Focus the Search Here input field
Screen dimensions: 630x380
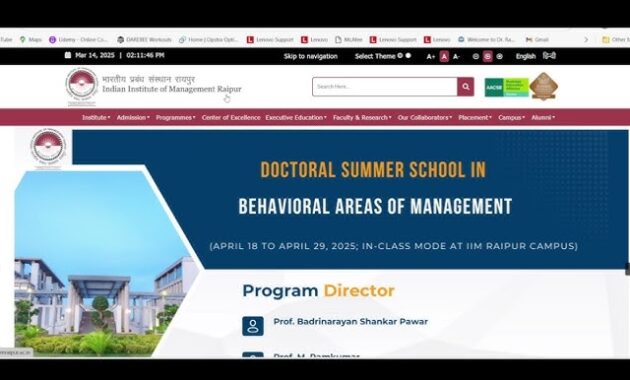point(385,87)
